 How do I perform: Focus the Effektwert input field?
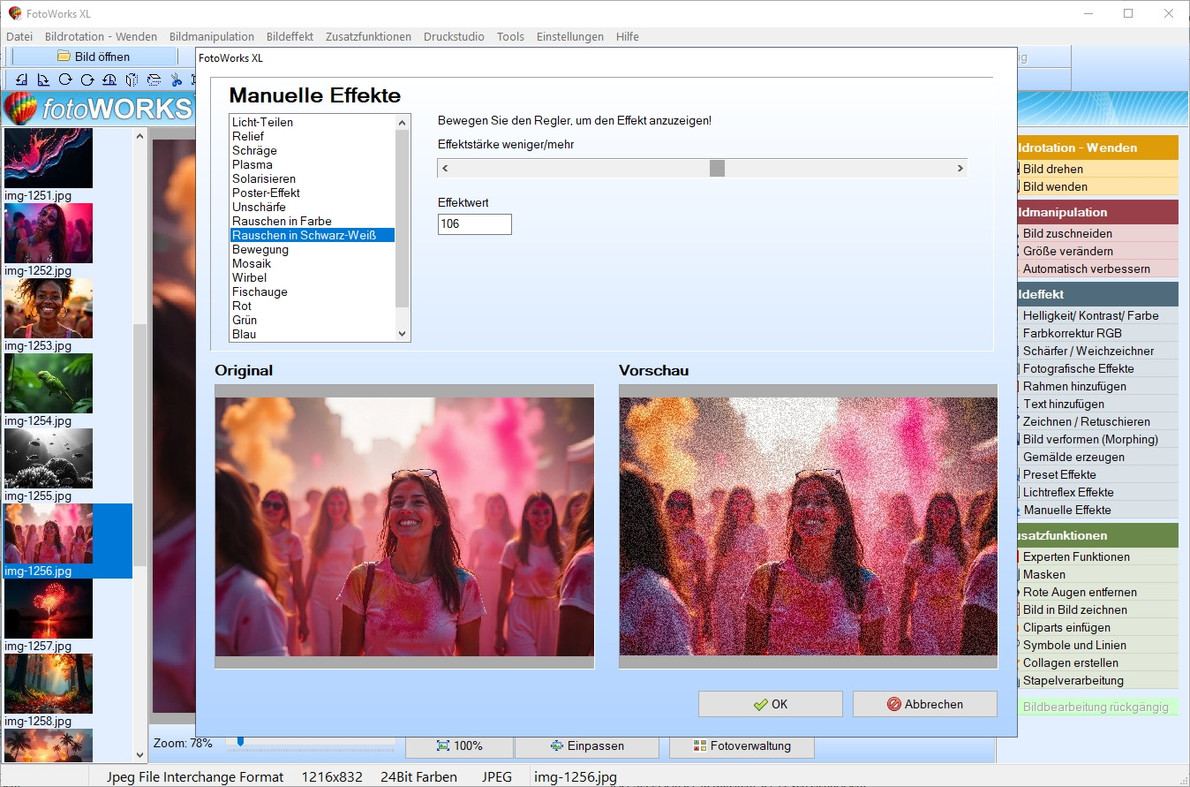point(474,224)
